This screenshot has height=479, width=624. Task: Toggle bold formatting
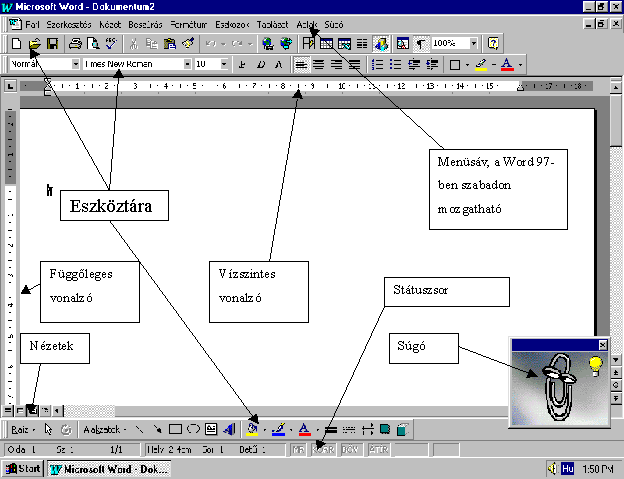pos(242,64)
